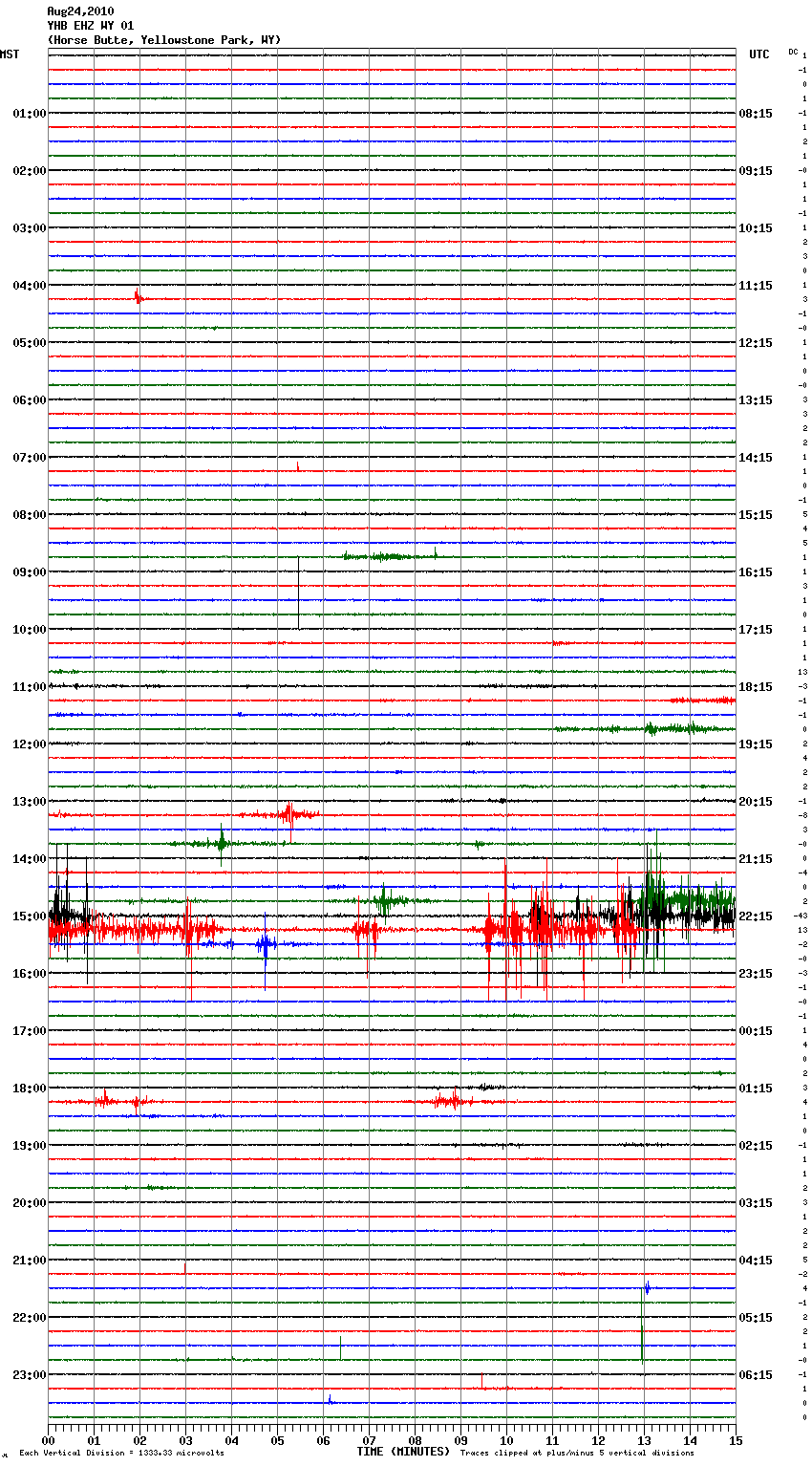The image size is (812, 1466).
Task: Click the 08:15 UTC time label
Action: pyautogui.click(x=756, y=114)
